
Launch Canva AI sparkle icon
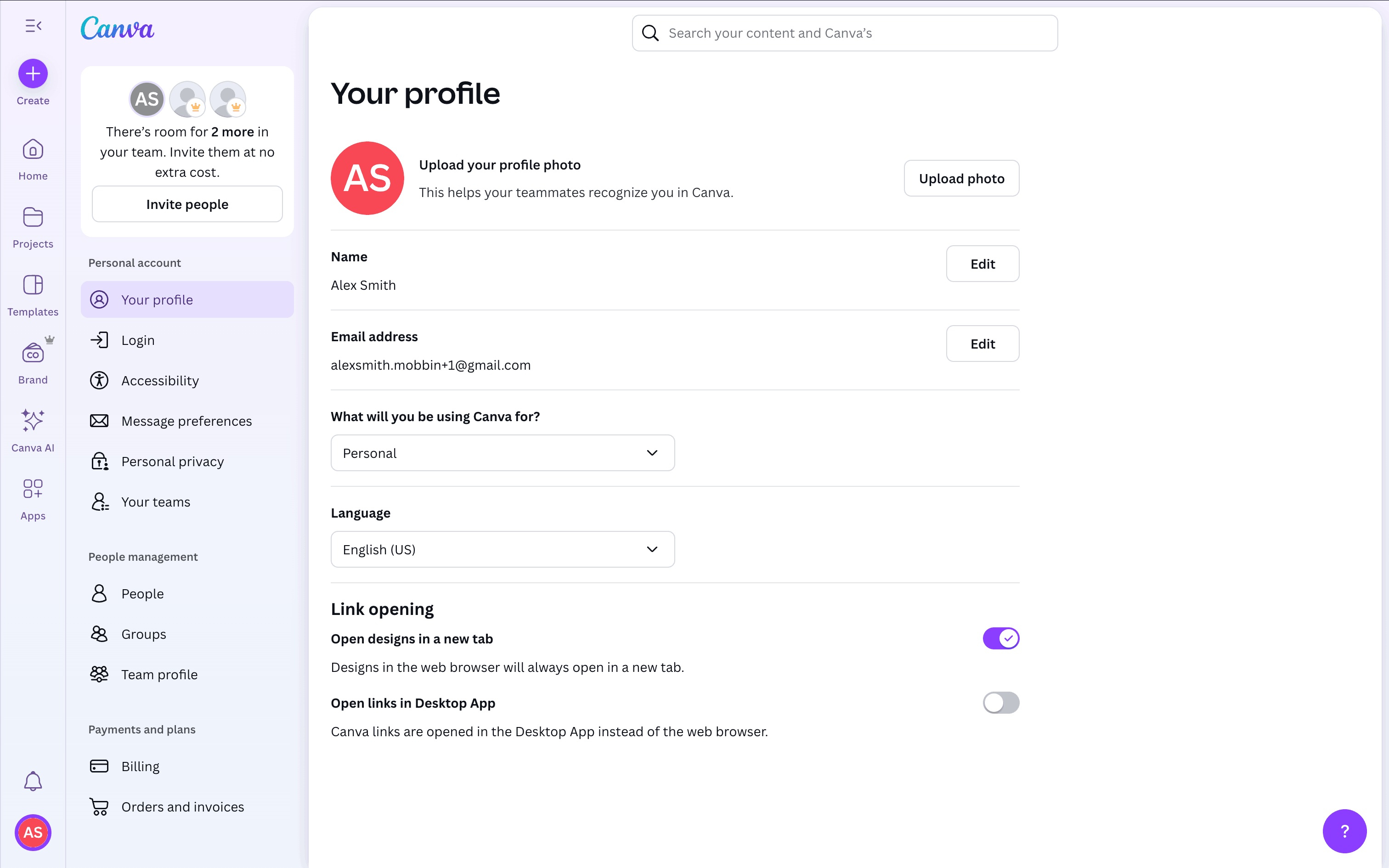33,421
